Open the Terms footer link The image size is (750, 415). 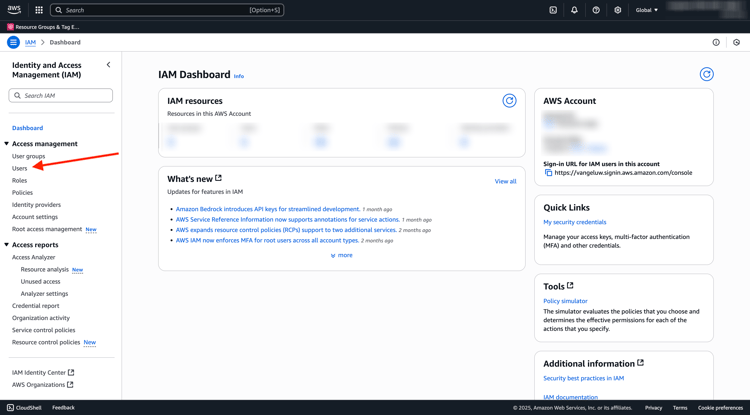(x=680, y=408)
